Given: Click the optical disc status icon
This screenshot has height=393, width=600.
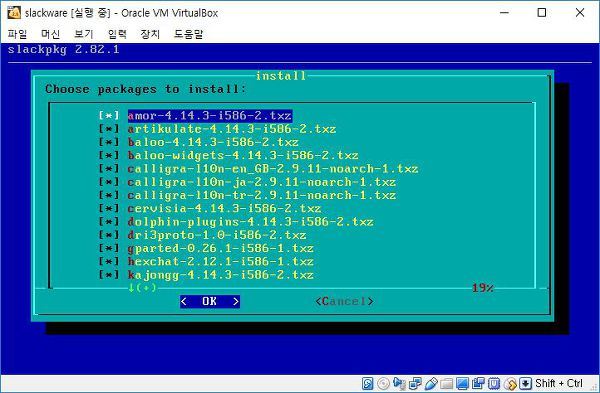Looking at the screenshot, I should coord(383,383).
